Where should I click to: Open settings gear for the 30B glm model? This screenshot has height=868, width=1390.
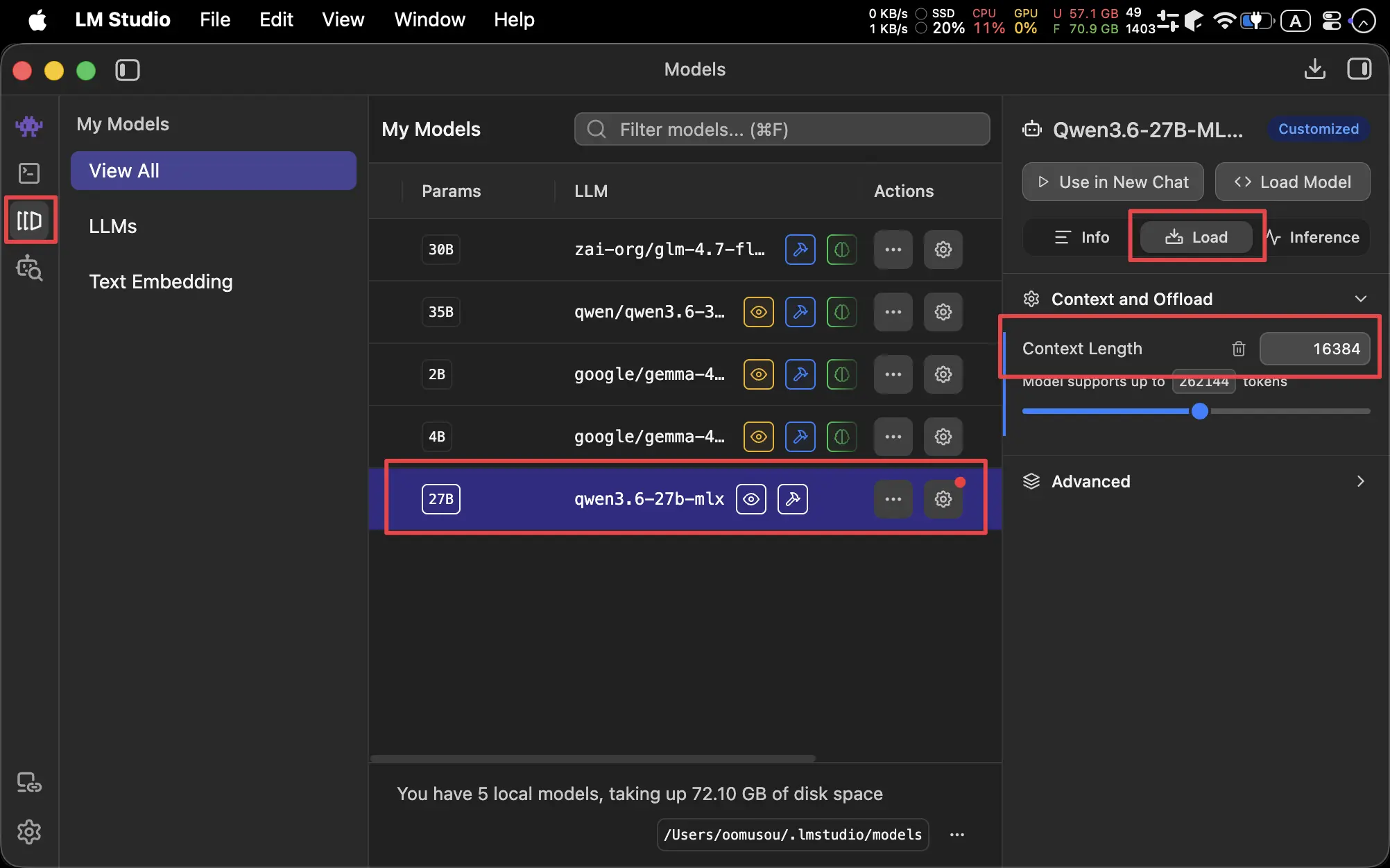click(x=943, y=250)
